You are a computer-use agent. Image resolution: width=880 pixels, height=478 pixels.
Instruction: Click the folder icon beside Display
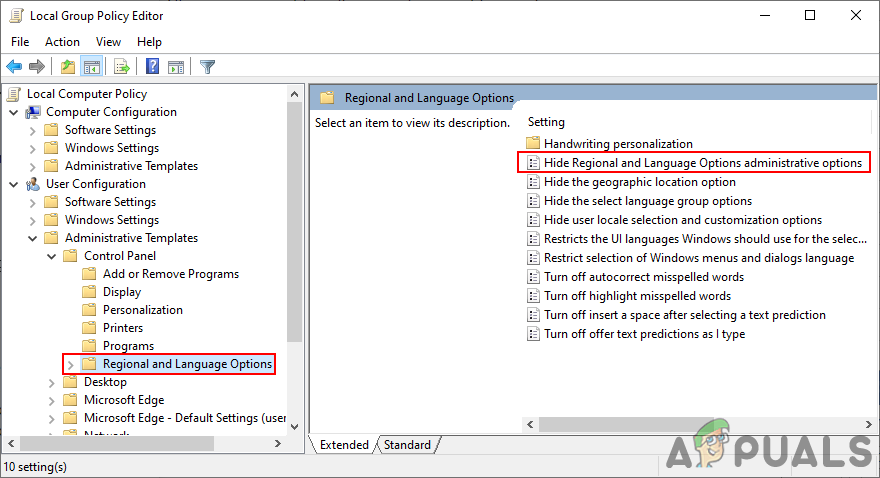(x=89, y=292)
